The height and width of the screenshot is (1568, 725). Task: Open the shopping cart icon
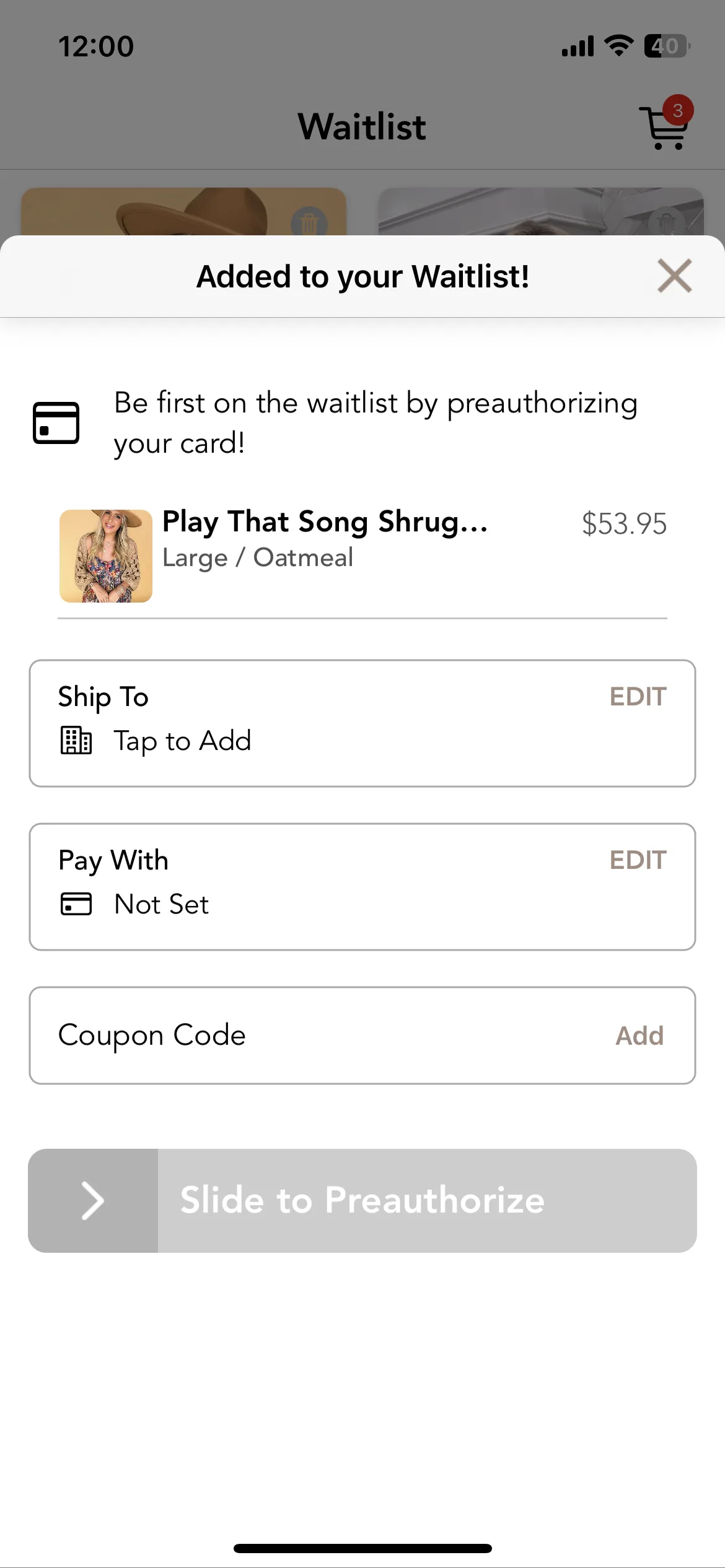tap(664, 127)
